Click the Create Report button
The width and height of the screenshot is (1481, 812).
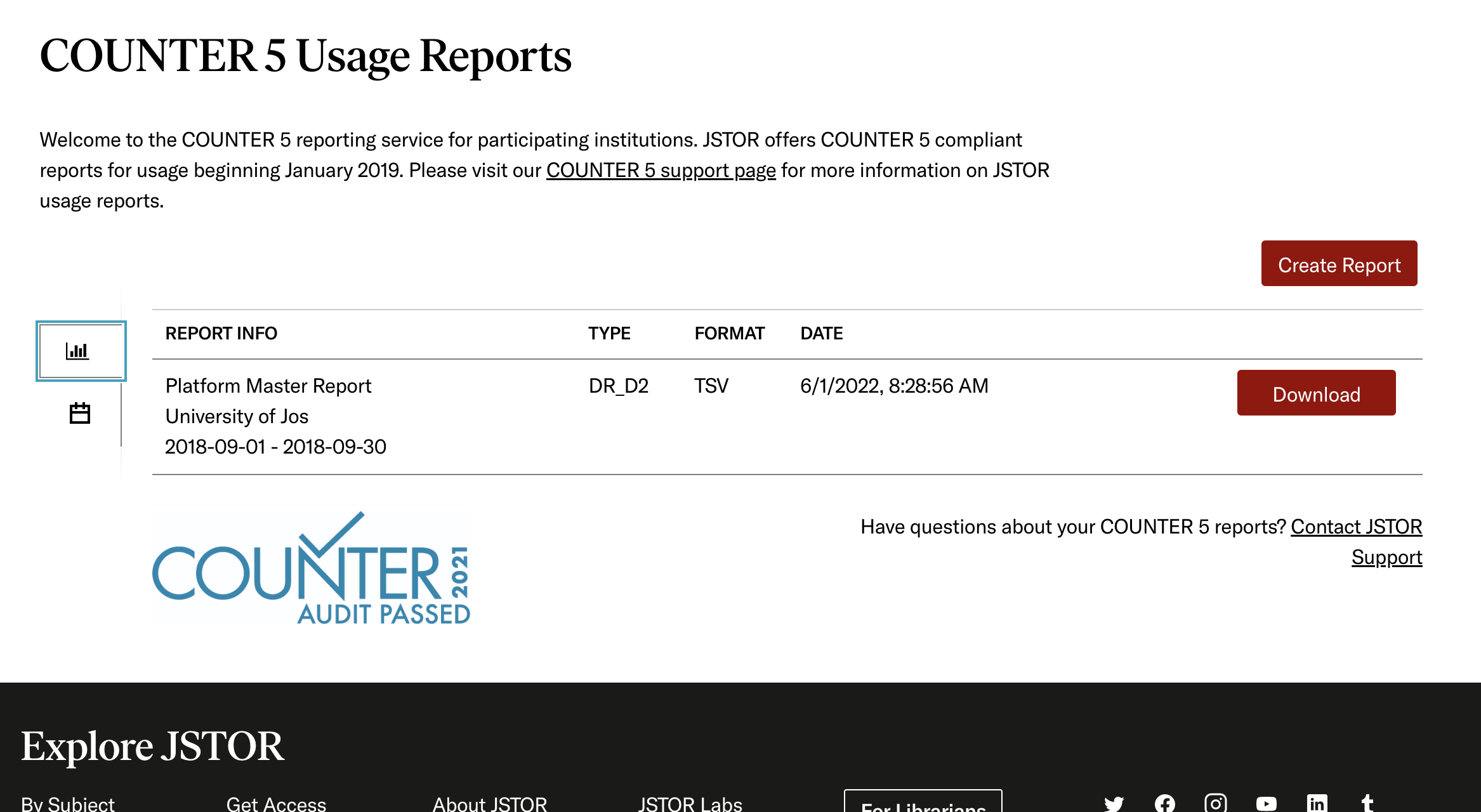(1339, 263)
